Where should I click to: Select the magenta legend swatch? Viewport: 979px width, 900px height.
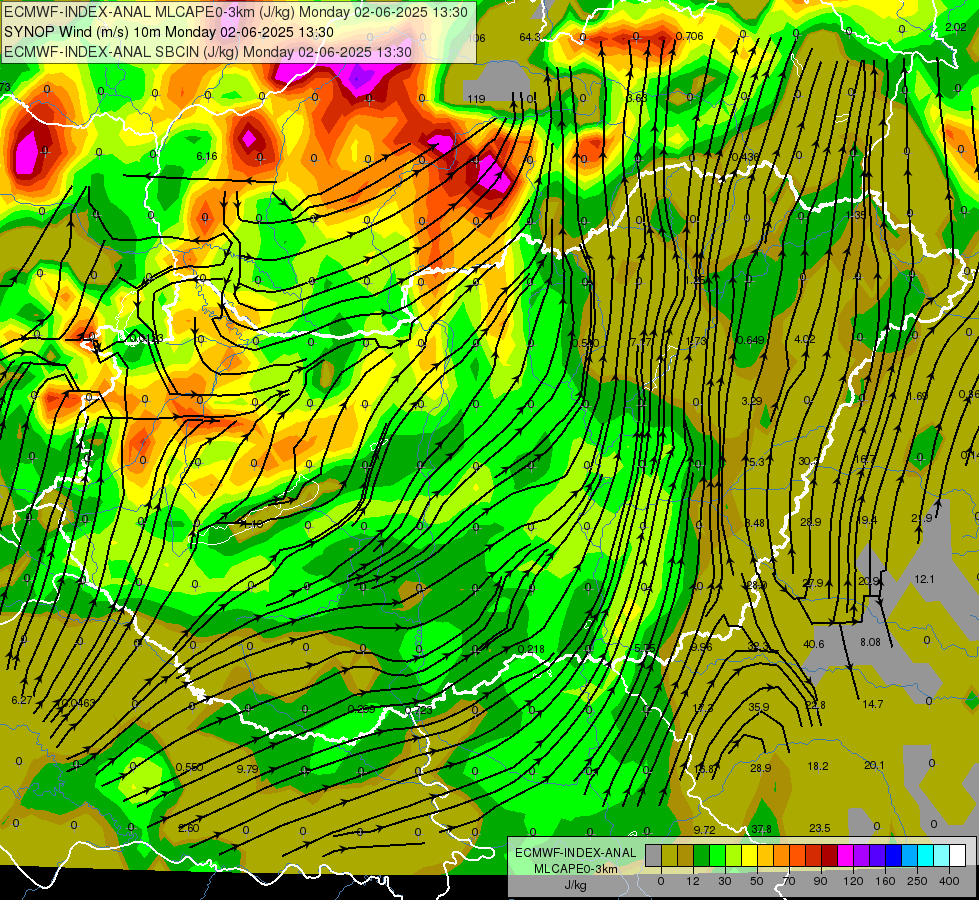point(845,856)
